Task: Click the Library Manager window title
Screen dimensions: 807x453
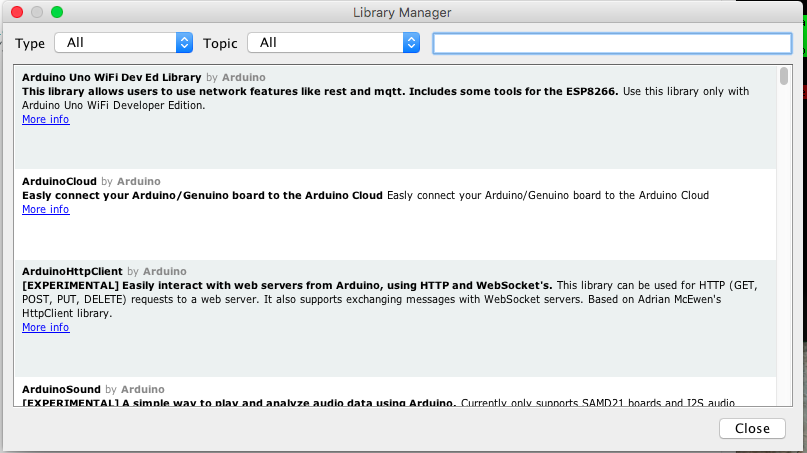Action: (x=402, y=12)
